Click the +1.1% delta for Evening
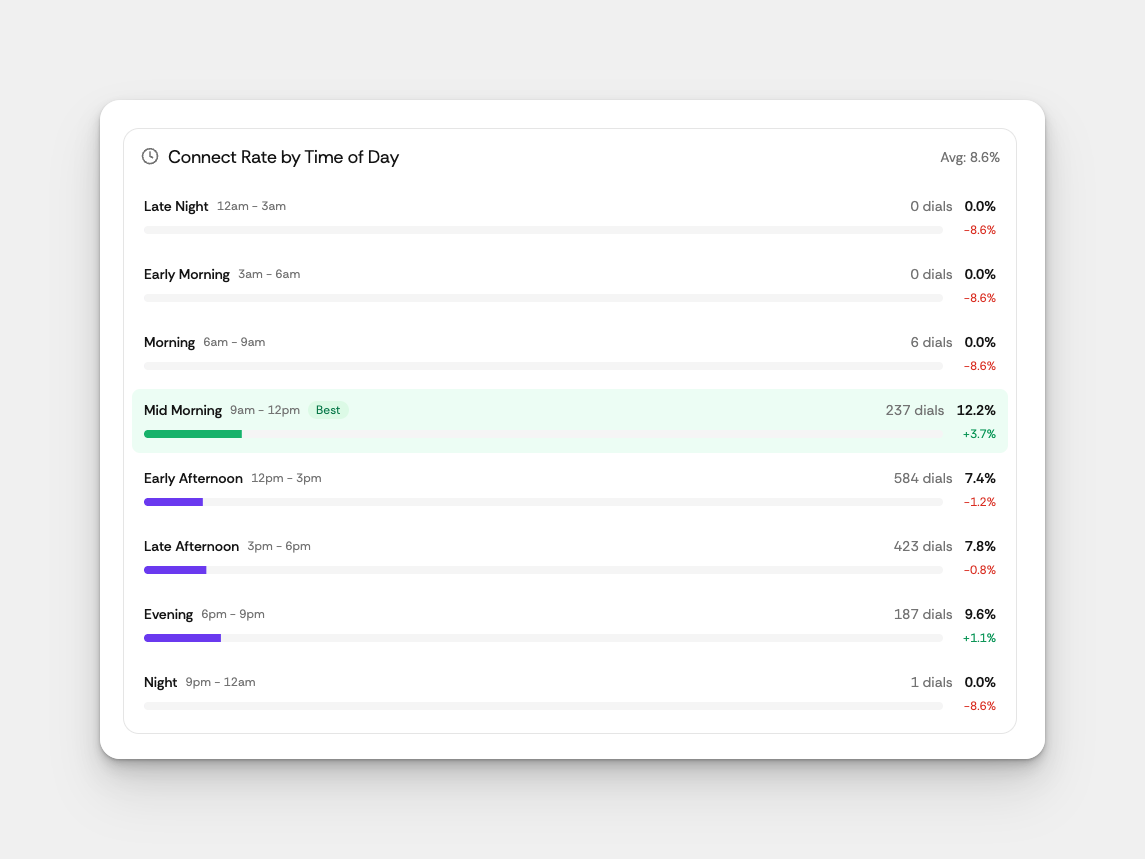The height and width of the screenshot is (859, 1145). coord(979,638)
